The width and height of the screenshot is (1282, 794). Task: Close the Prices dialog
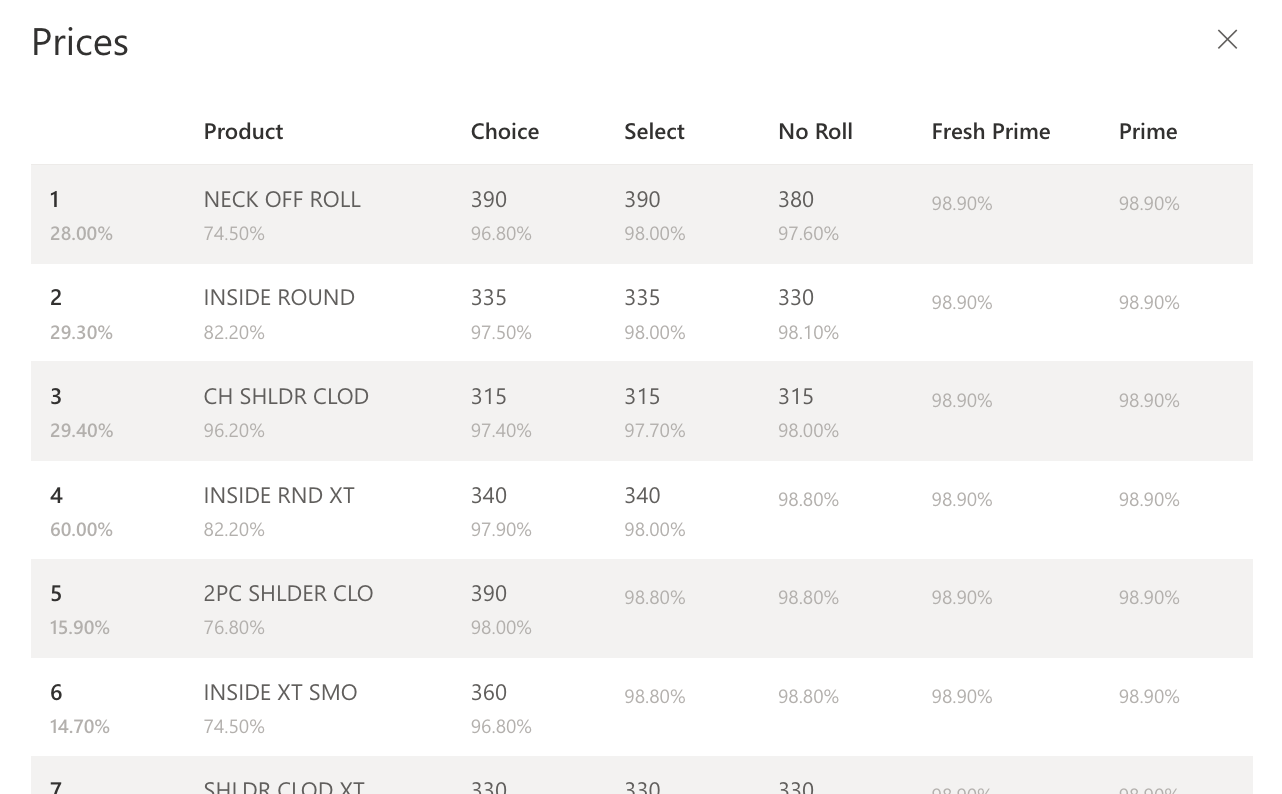point(1227,39)
